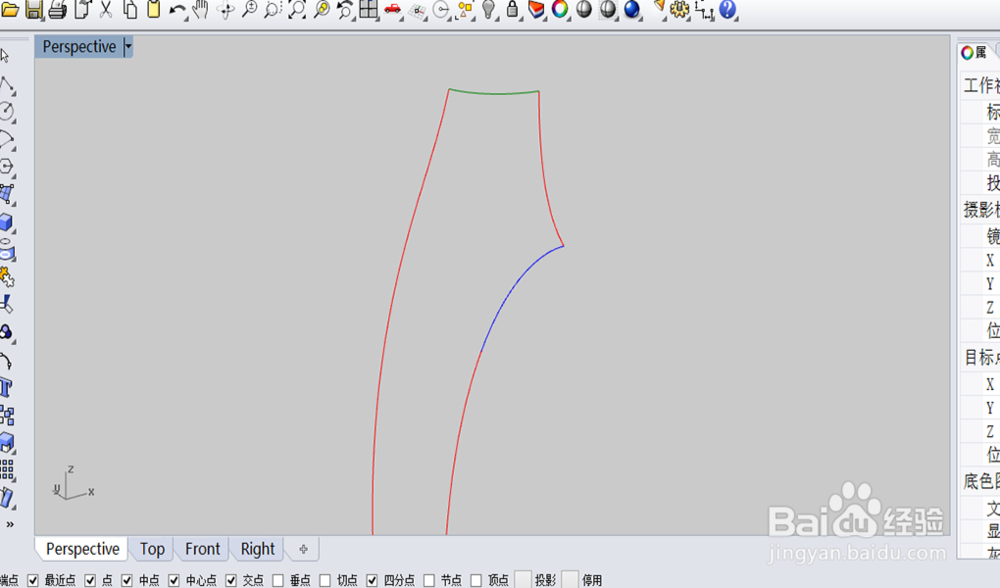Screen dimensions: 1000x588
Task: Select surface from corner points tool
Action: pos(6,194)
